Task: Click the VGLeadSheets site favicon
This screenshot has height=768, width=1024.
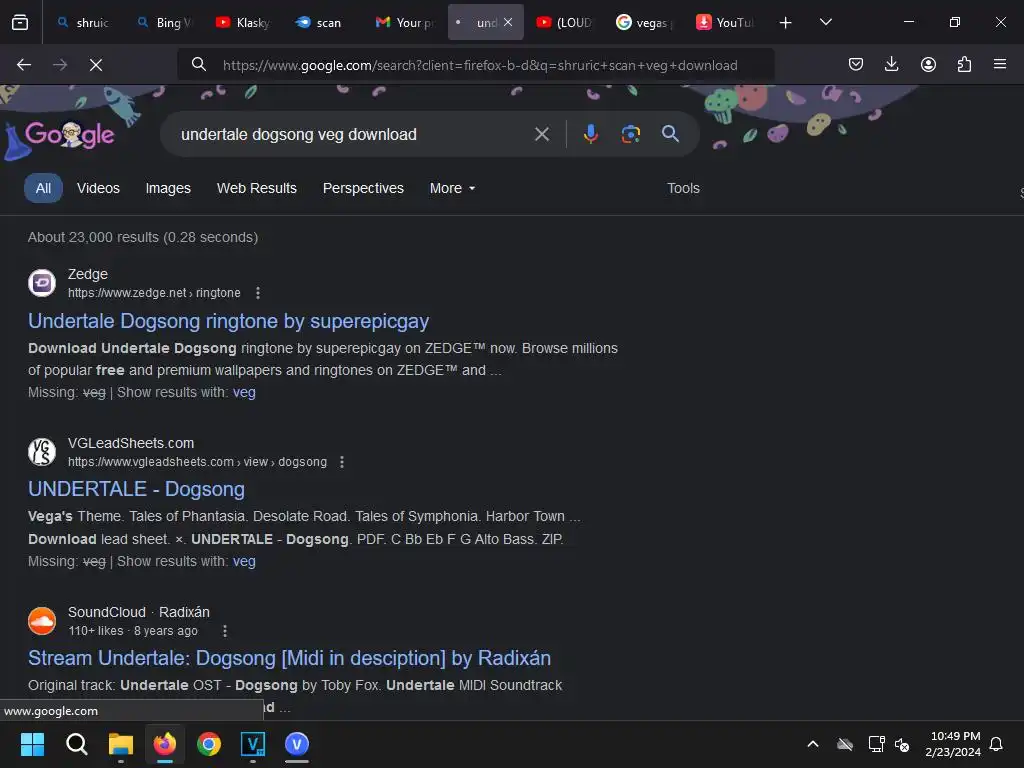Action: coord(42,452)
